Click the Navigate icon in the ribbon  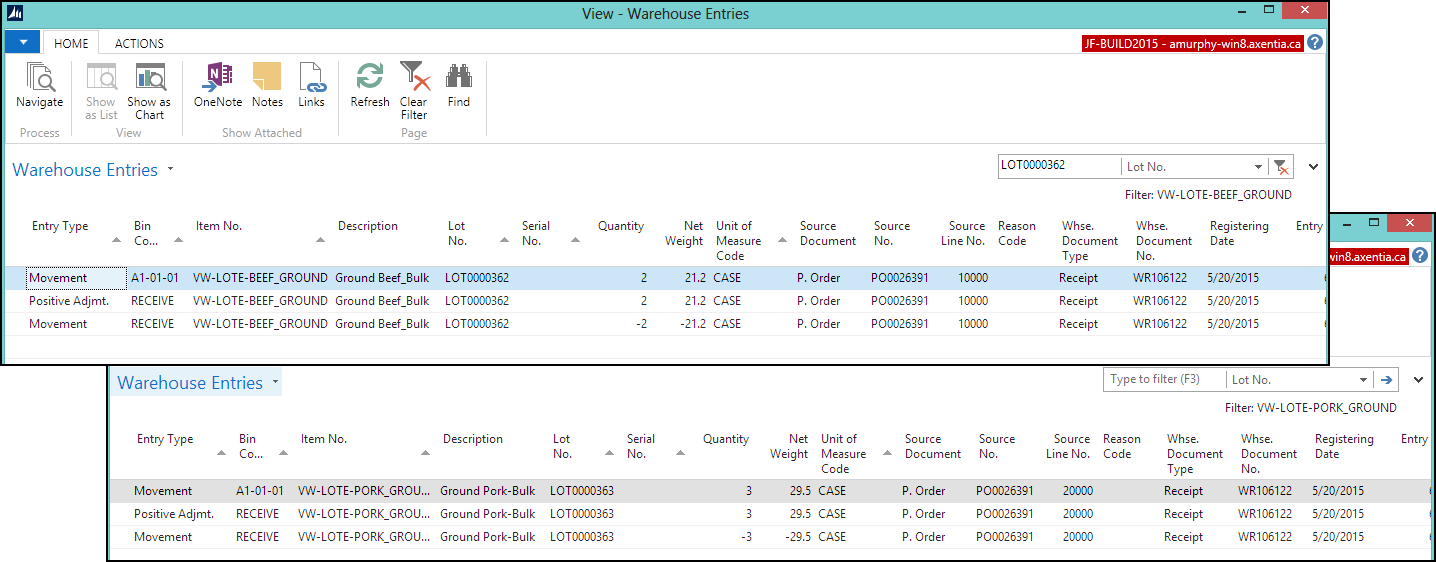39,78
